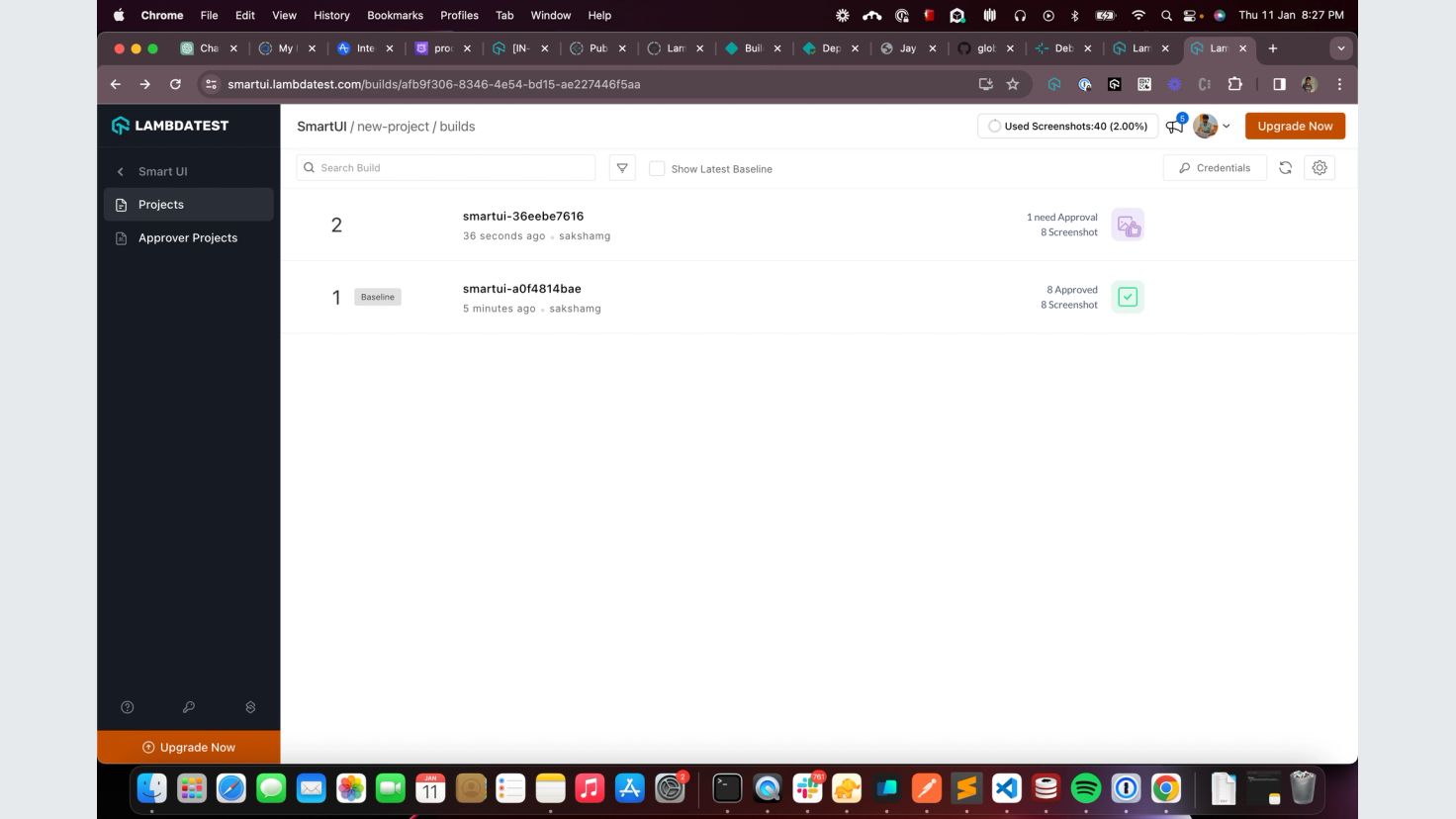Click '8 Approved' text
Viewport: 1456px width, 819px height.
tap(1072, 290)
